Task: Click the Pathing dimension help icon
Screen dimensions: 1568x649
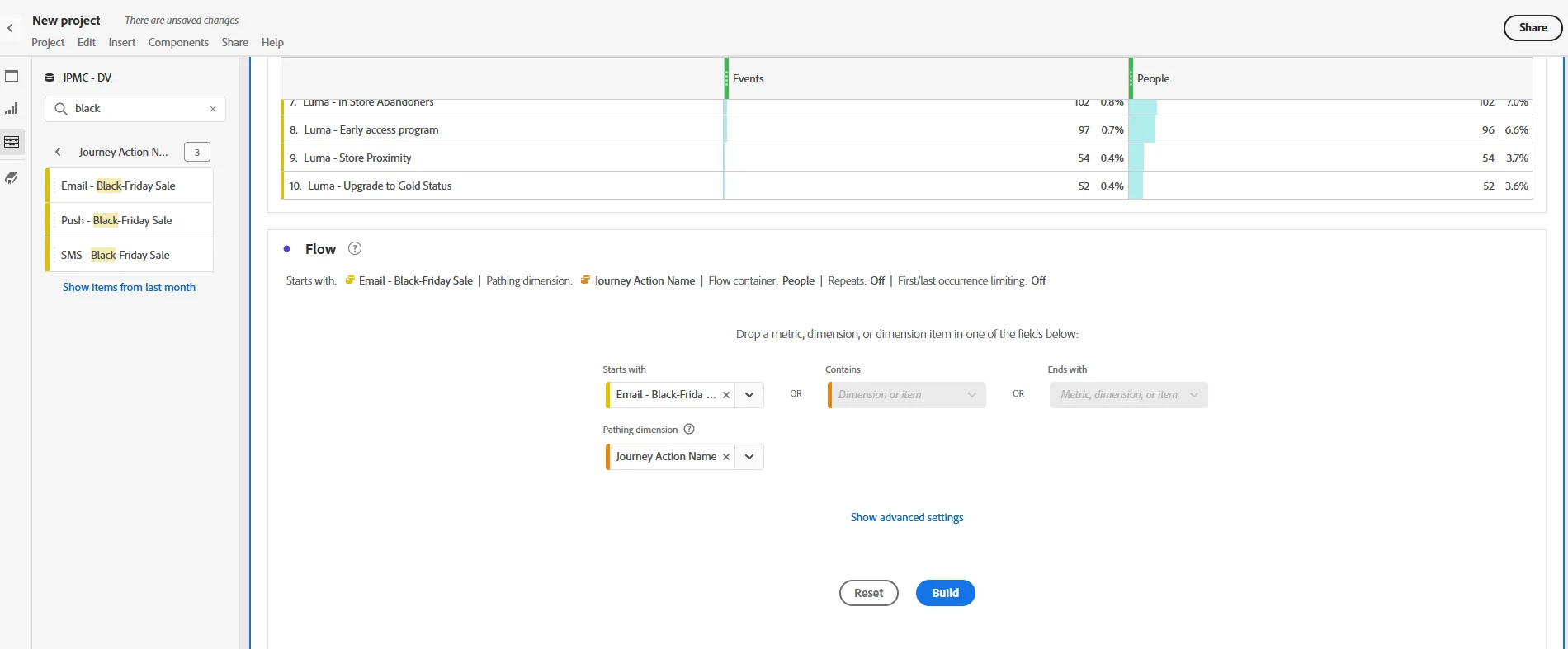Action: (x=689, y=429)
